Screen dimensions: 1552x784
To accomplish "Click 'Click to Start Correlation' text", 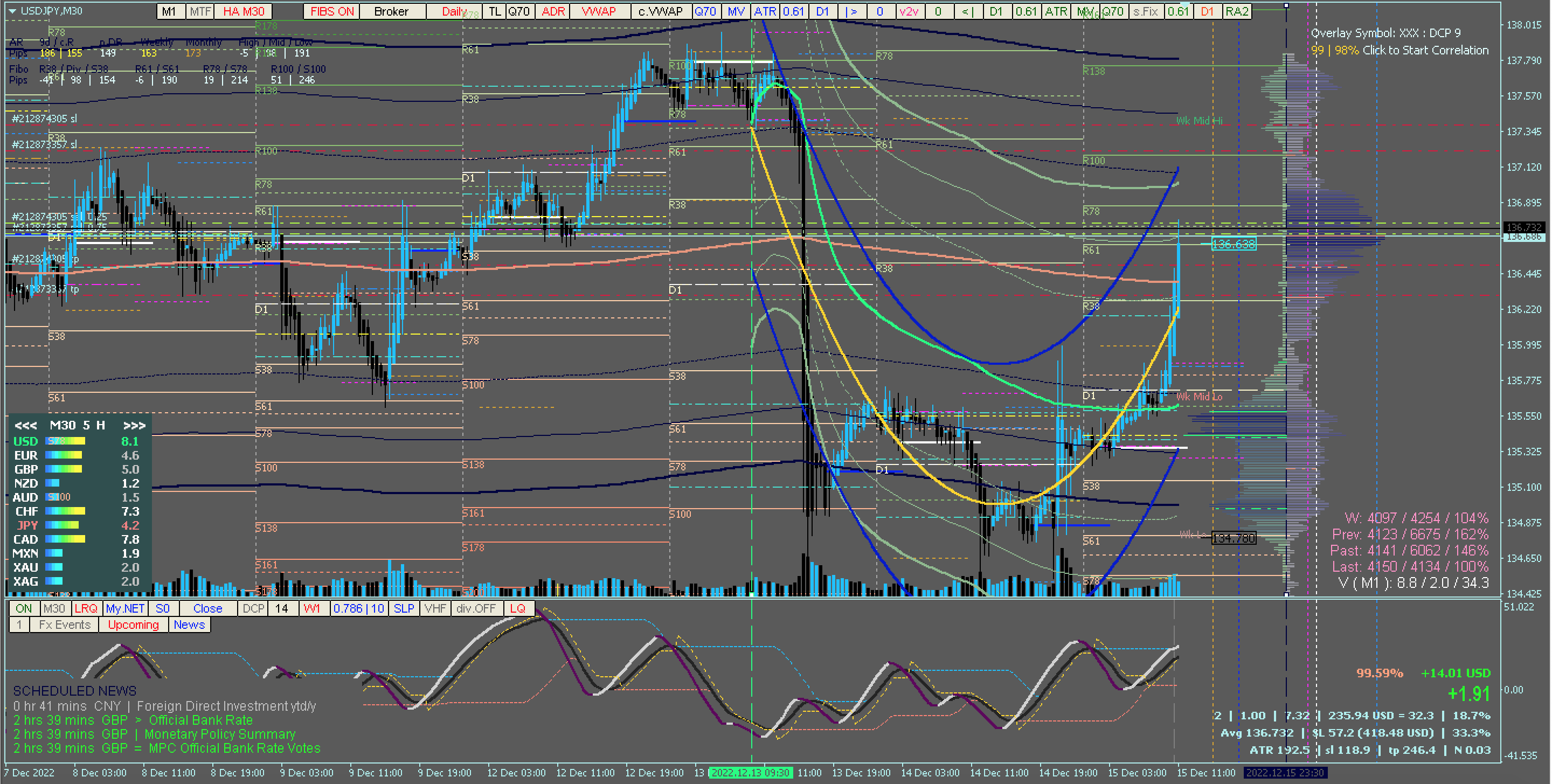I will coord(1425,50).
